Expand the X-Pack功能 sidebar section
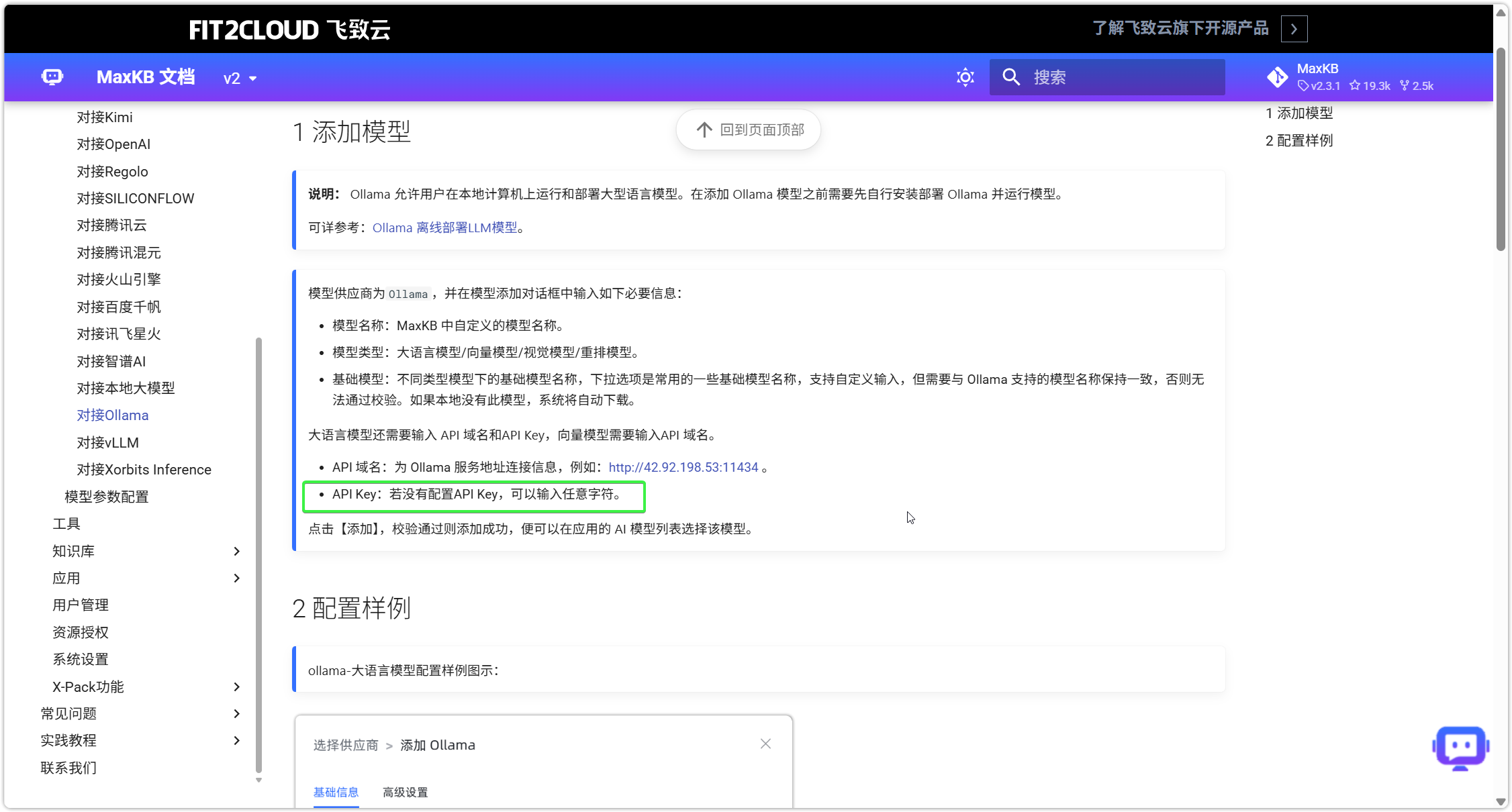1512x812 pixels. (x=236, y=687)
